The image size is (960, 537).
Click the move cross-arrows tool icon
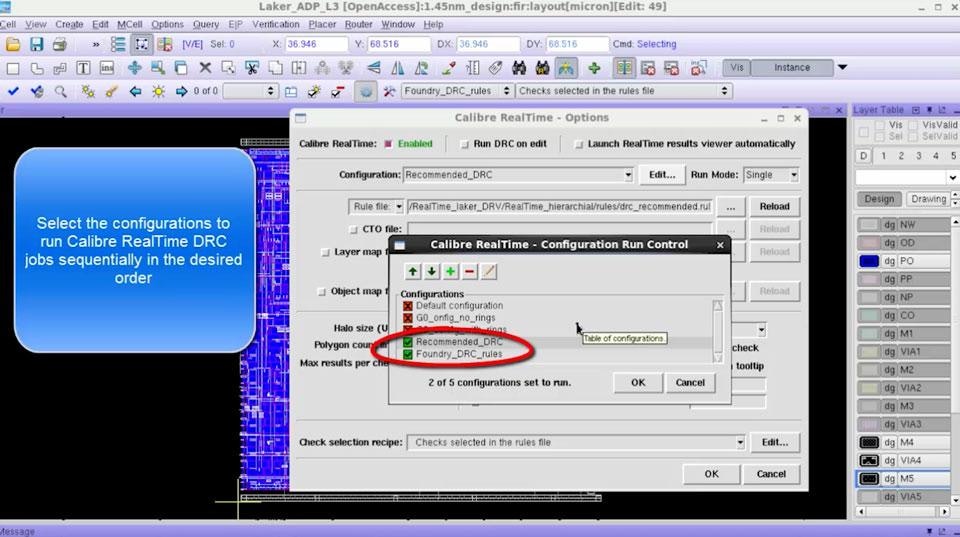click(x=135, y=68)
